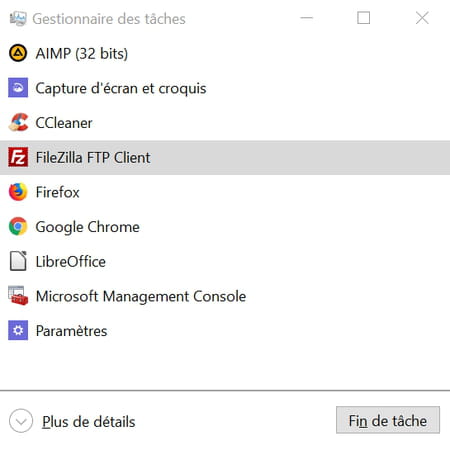450x450 pixels.
Task: Click the Paramètres gear icon
Action: coord(18,330)
